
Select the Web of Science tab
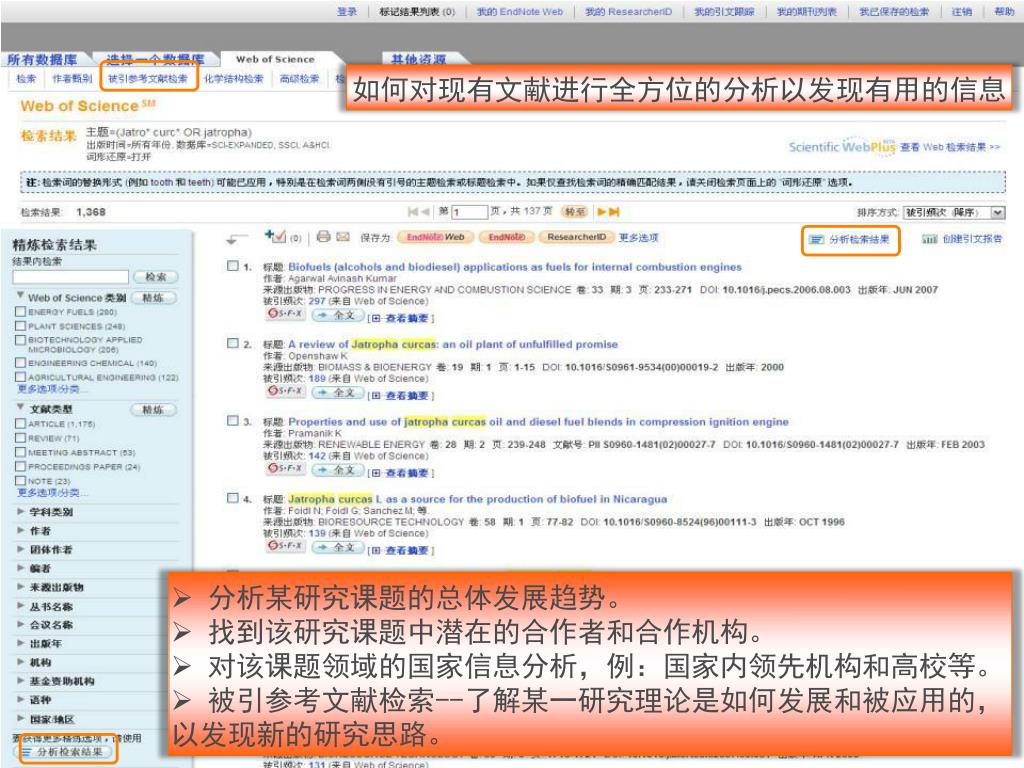[x=275, y=59]
